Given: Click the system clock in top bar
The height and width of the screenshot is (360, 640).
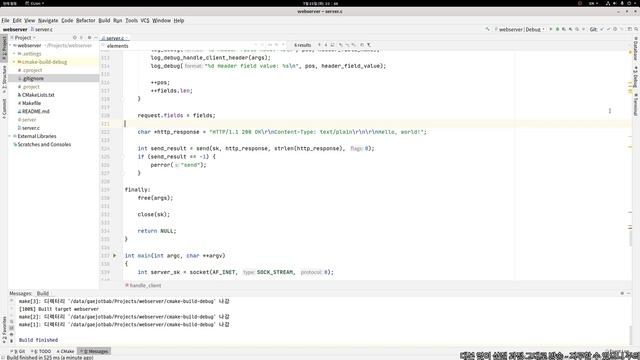Looking at the screenshot, I should click(320, 3).
